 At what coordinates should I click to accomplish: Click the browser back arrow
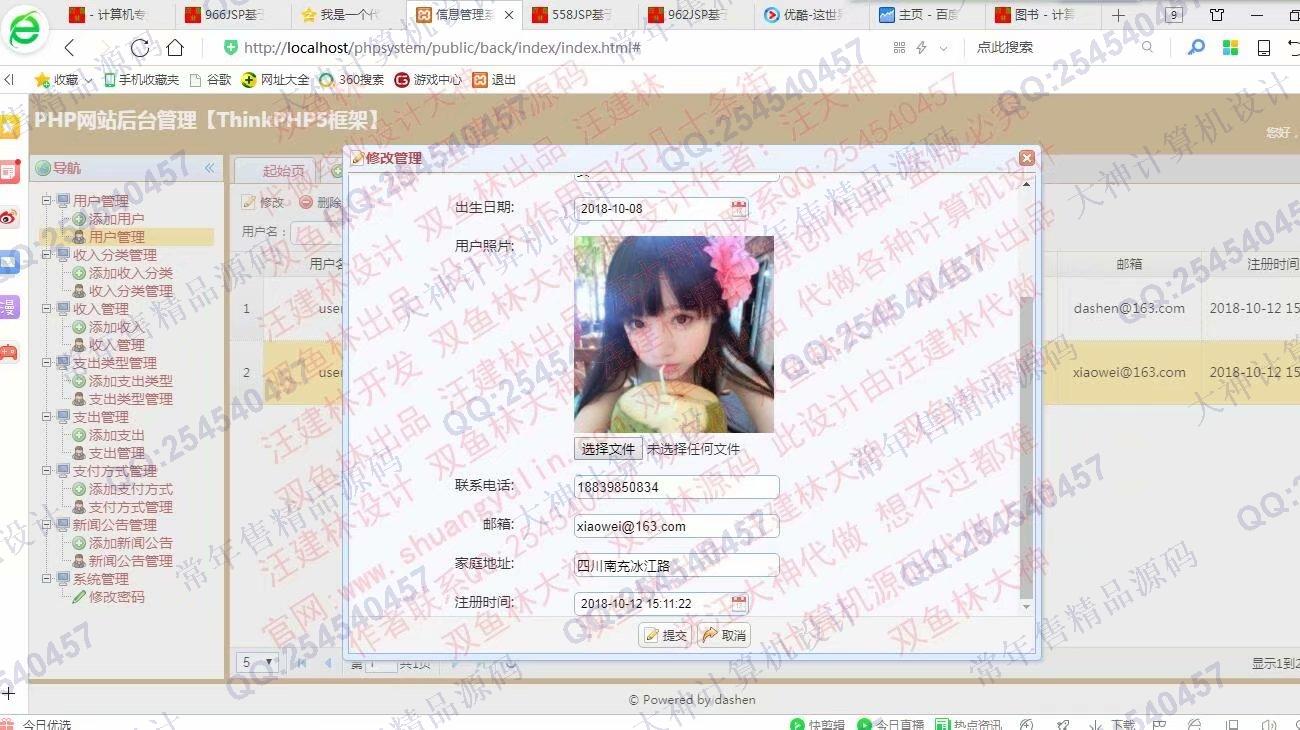69,48
